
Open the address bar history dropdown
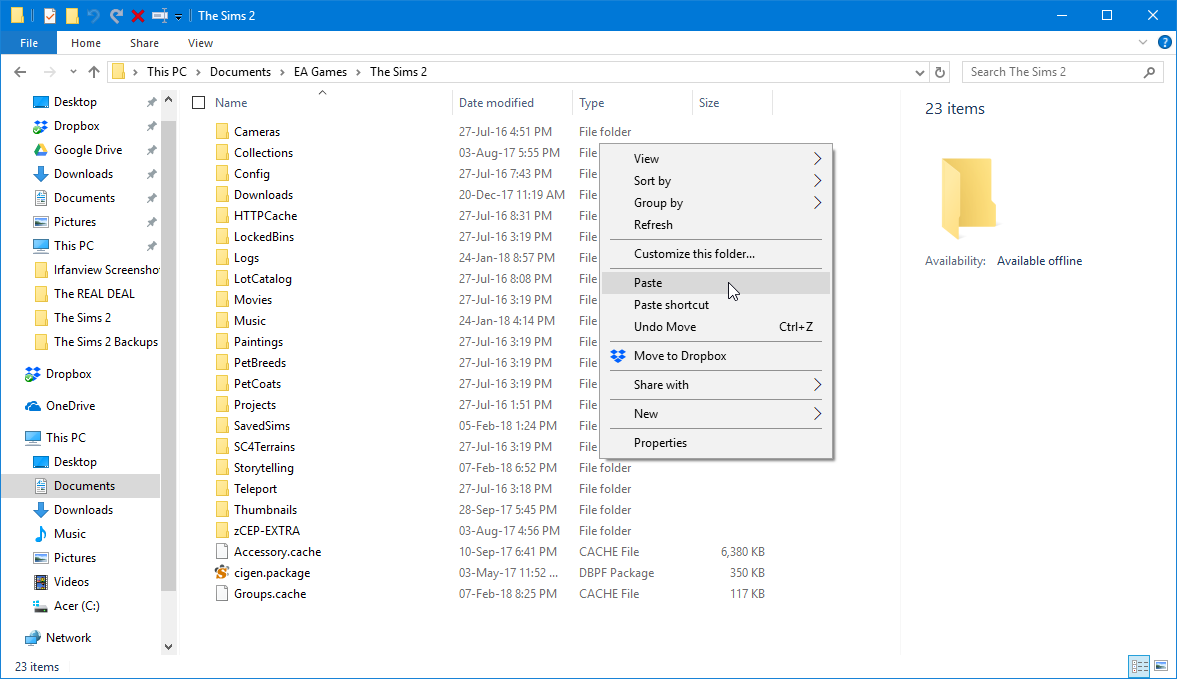pos(920,72)
